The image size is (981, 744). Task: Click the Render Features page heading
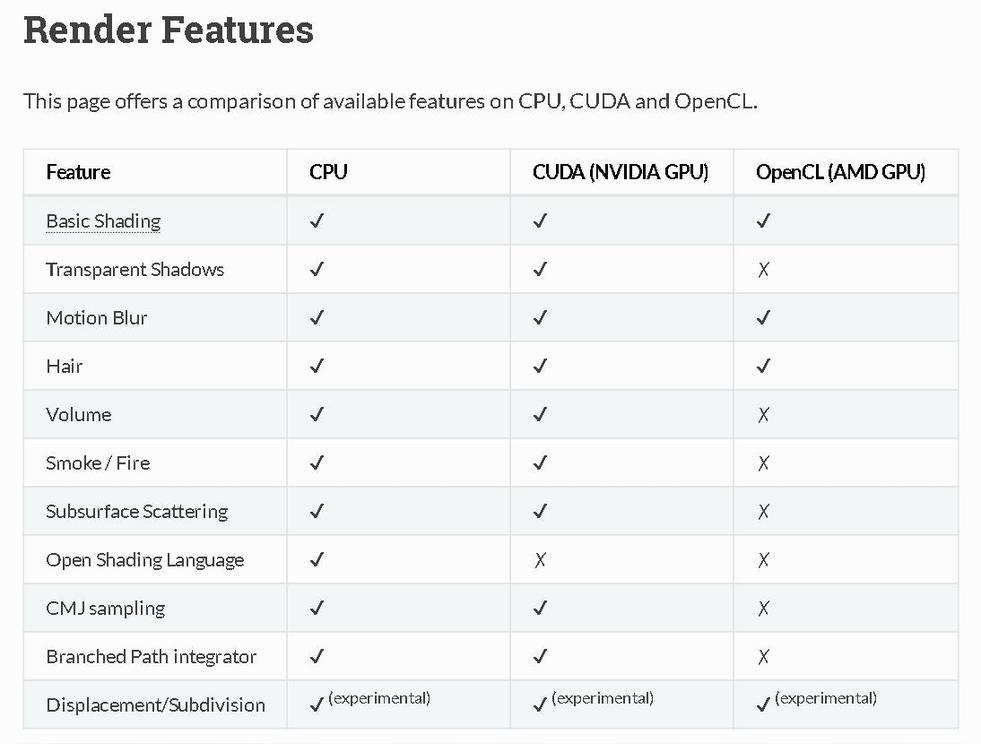tap(168, 30)
